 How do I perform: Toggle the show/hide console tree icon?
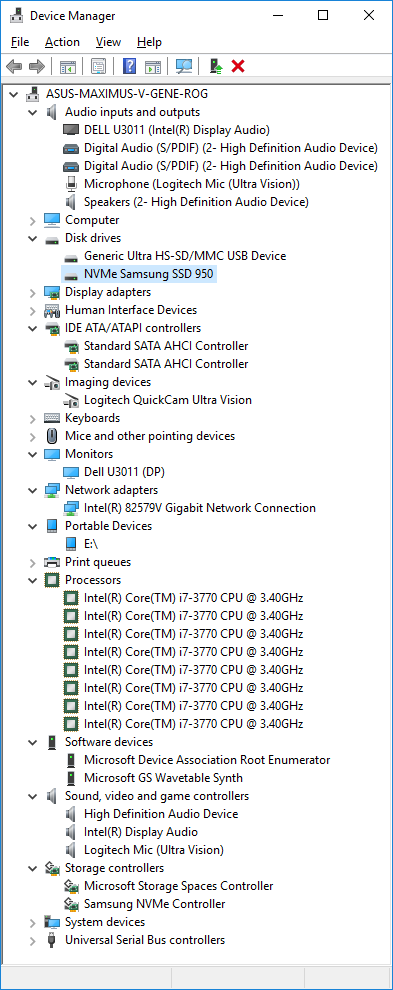[68, 66]
